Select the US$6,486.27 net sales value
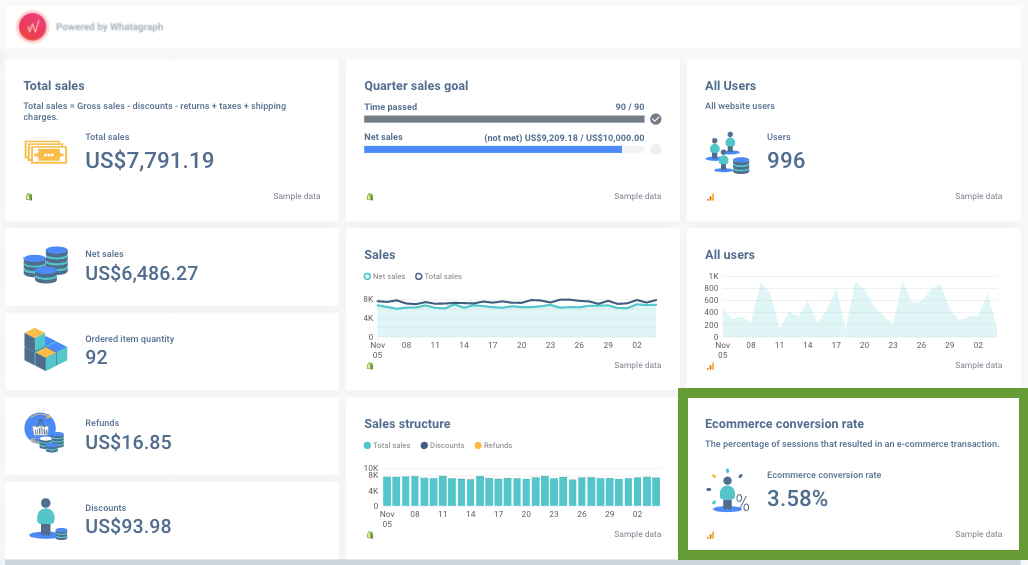Viewport: 1028px width, 565px height. (x=142, y=273)
